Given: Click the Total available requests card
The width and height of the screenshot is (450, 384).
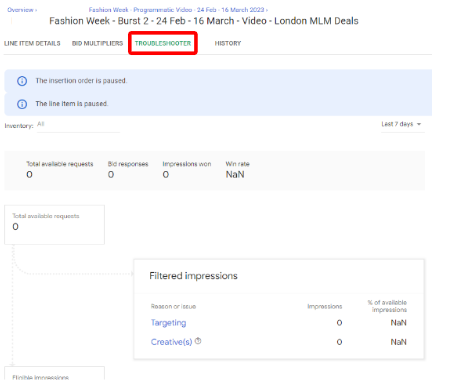Looking at the screenshot, I should 54,225.
